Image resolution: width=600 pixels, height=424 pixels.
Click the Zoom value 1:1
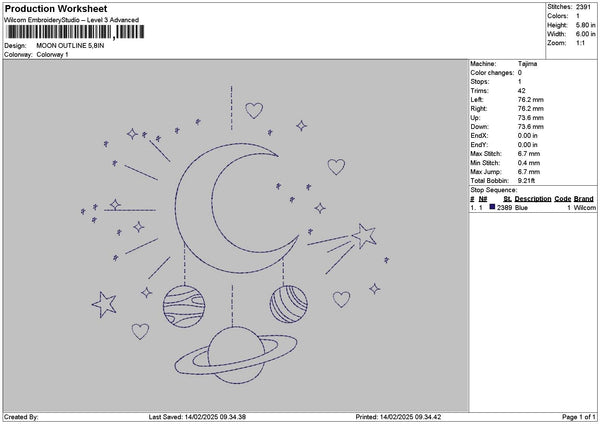[x=580, y=43]
